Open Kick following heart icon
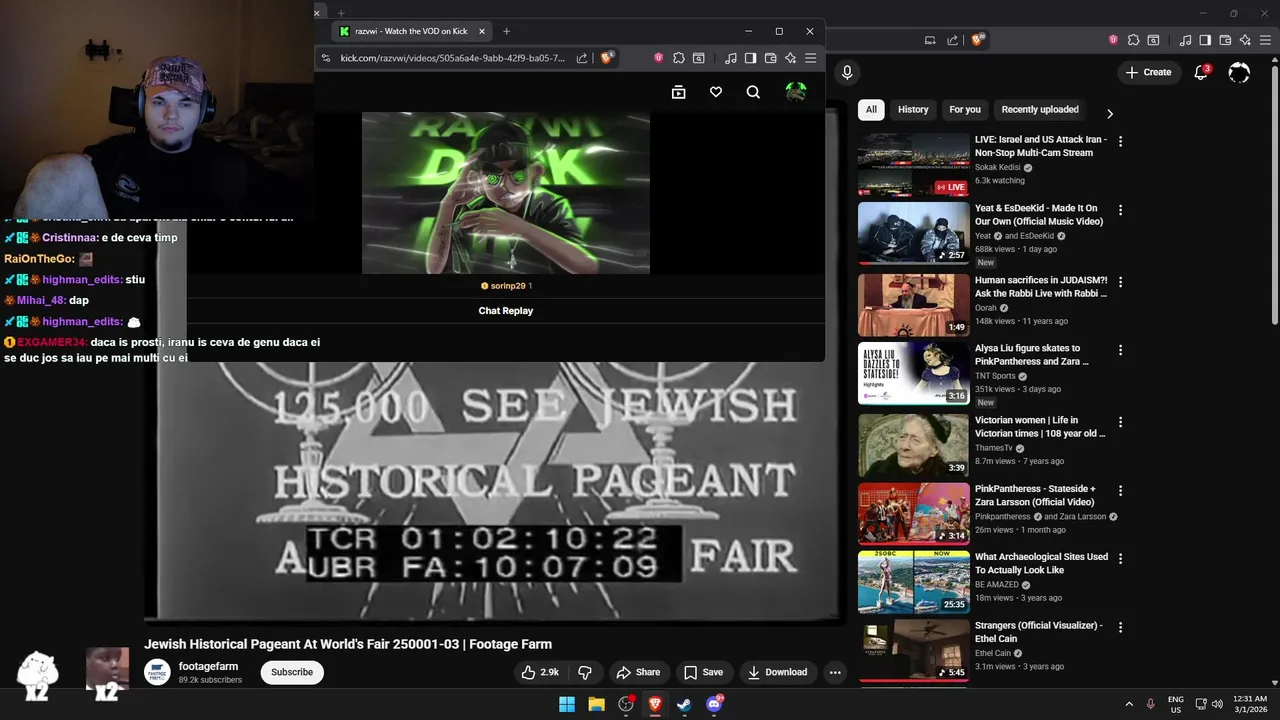This screenshot has height=720, width=1280. coord(716,92)
